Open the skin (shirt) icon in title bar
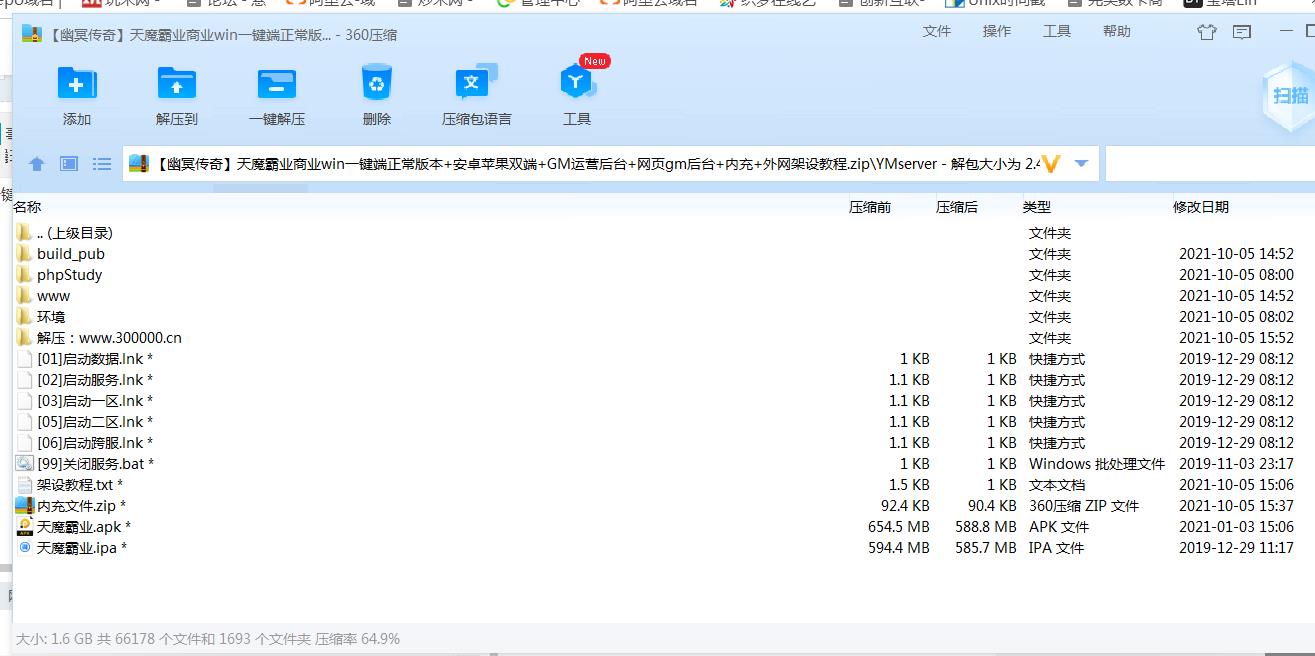Screen dimensions: 1315x656 [x=1207, y=32]
